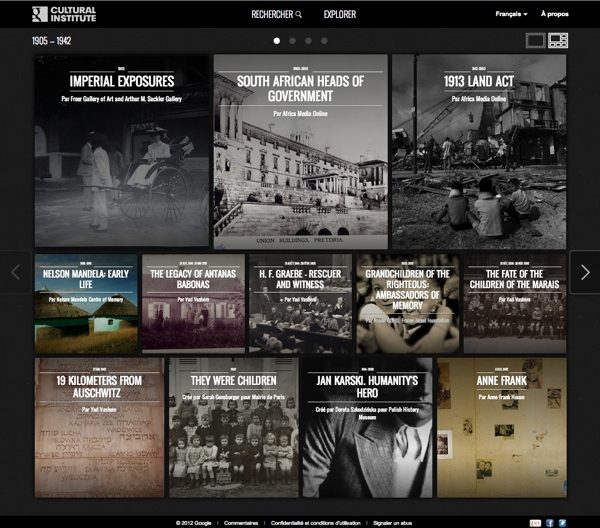Click the Rechercher magnifying glass icon
Viewport: 600px width, 528px height.
299,15
